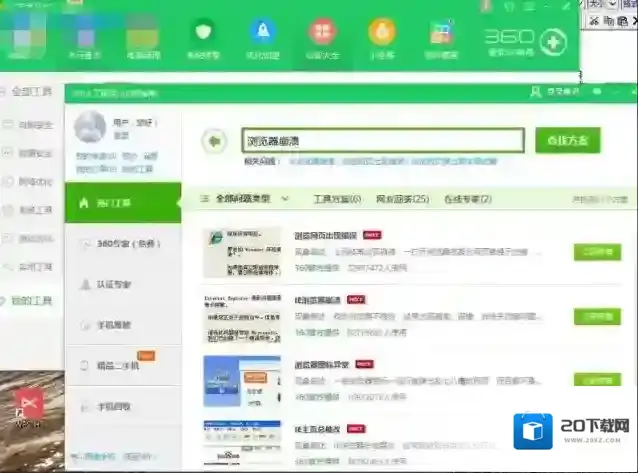The height and width of the screenshot is (473, 638).
Task: Click the green back arrow beside search box
Action: click(213, 141)
